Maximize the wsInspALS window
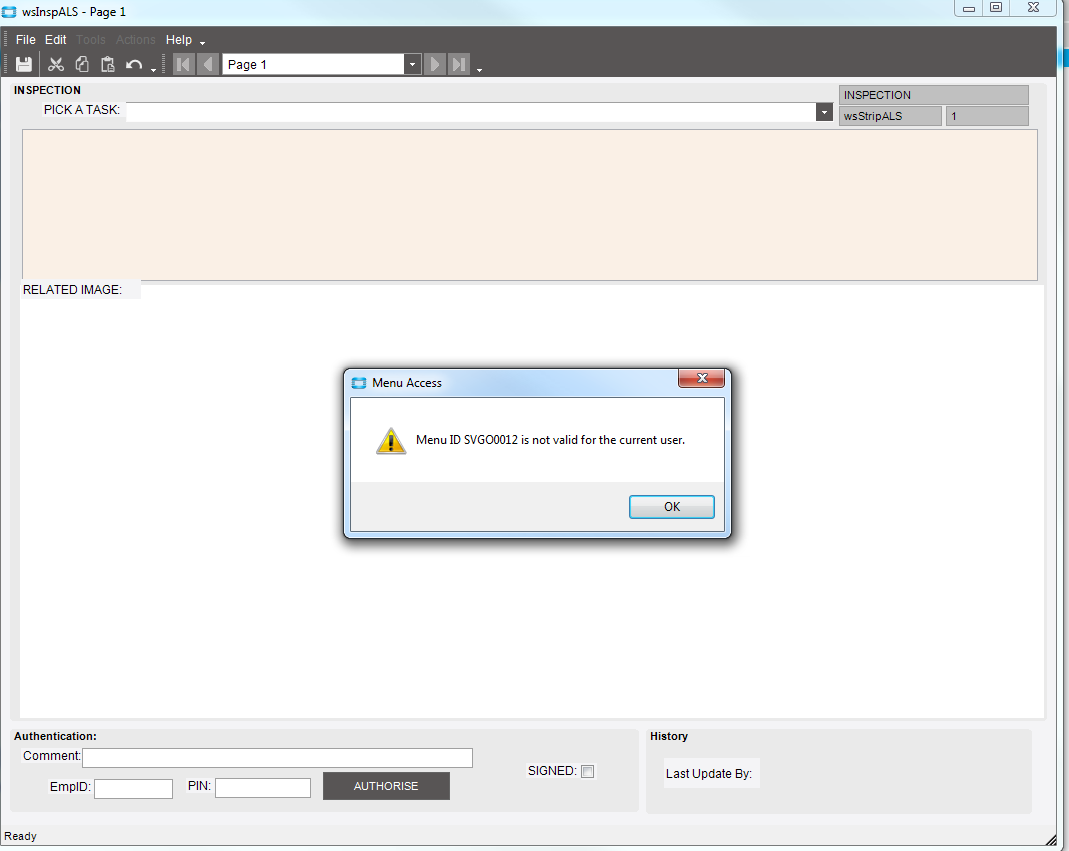The height and width of the screenshot is (851, 1069). pos(996,8)
